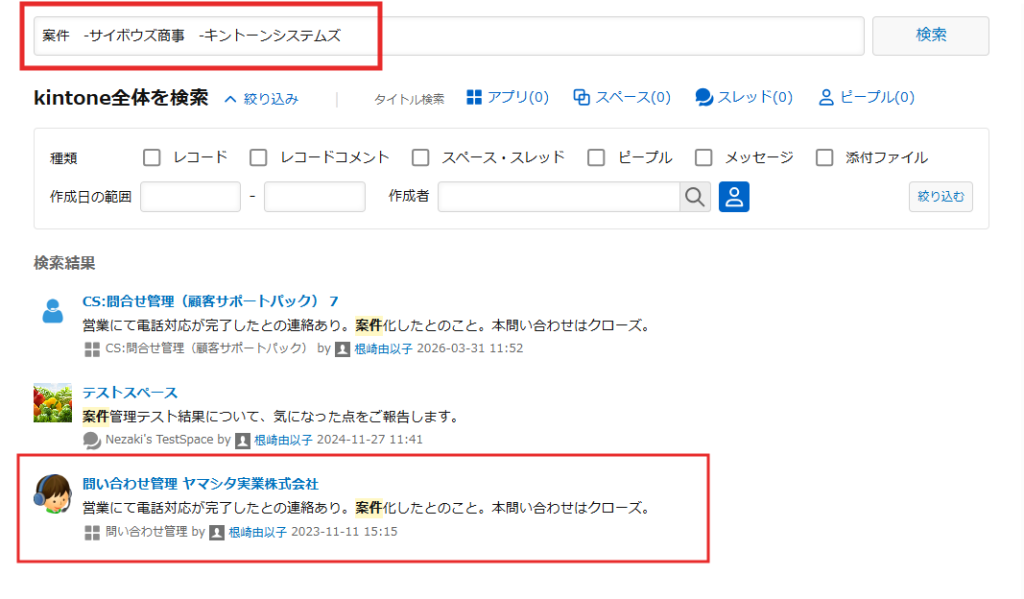1024x599 pixels.
Task: Click the magnifier icon in 作成者 field
Action: [695, 197]
